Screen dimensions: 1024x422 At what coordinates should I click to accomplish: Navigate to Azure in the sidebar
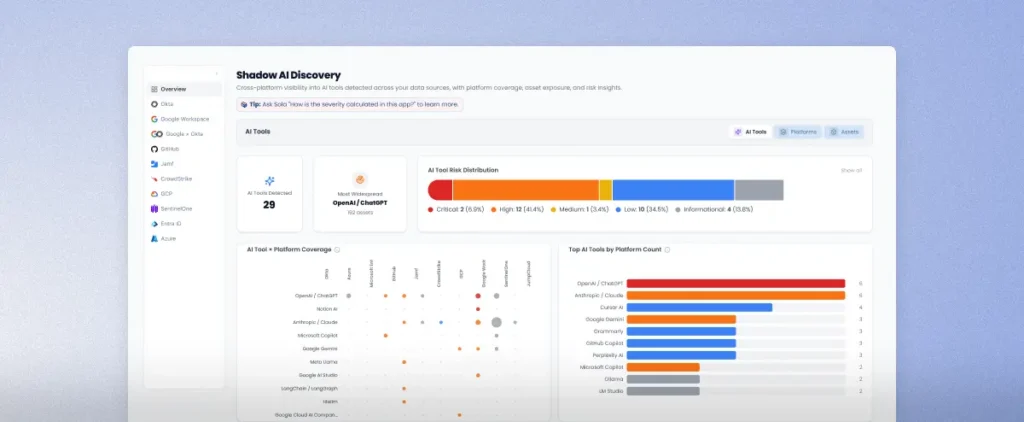point(167,239)
